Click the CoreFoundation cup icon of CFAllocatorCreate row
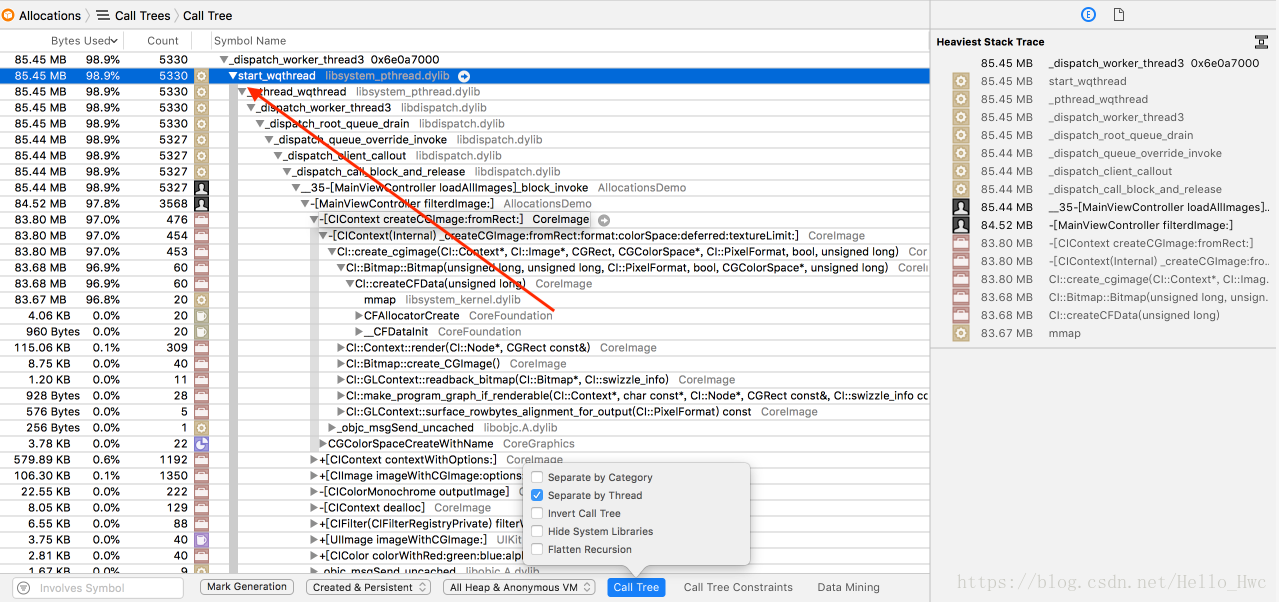Image resolution: width=1279 pixels, height=602 pixels. (x=201, y=316)
